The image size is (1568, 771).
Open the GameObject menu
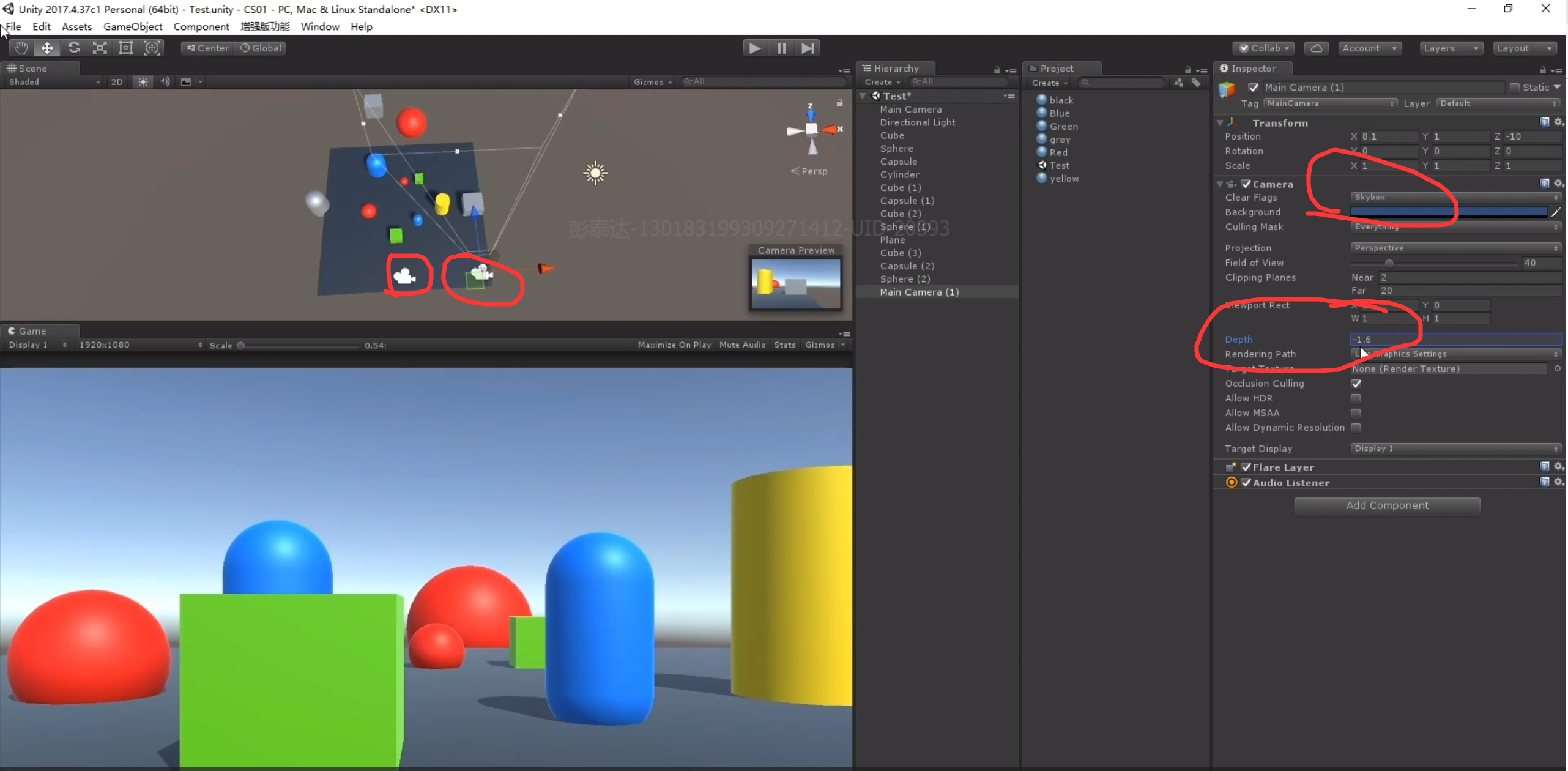pos(133,26)
